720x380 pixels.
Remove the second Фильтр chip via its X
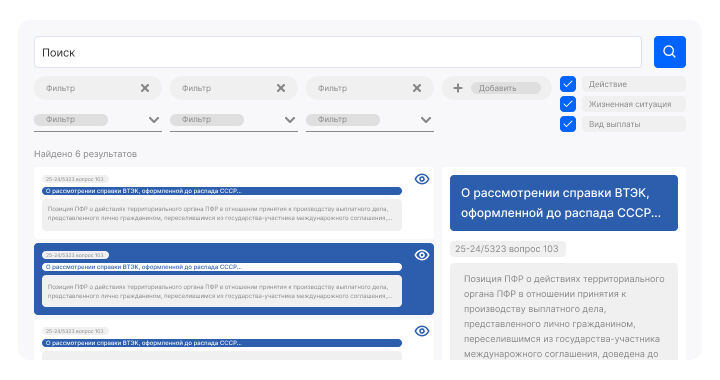coord(281,88)
